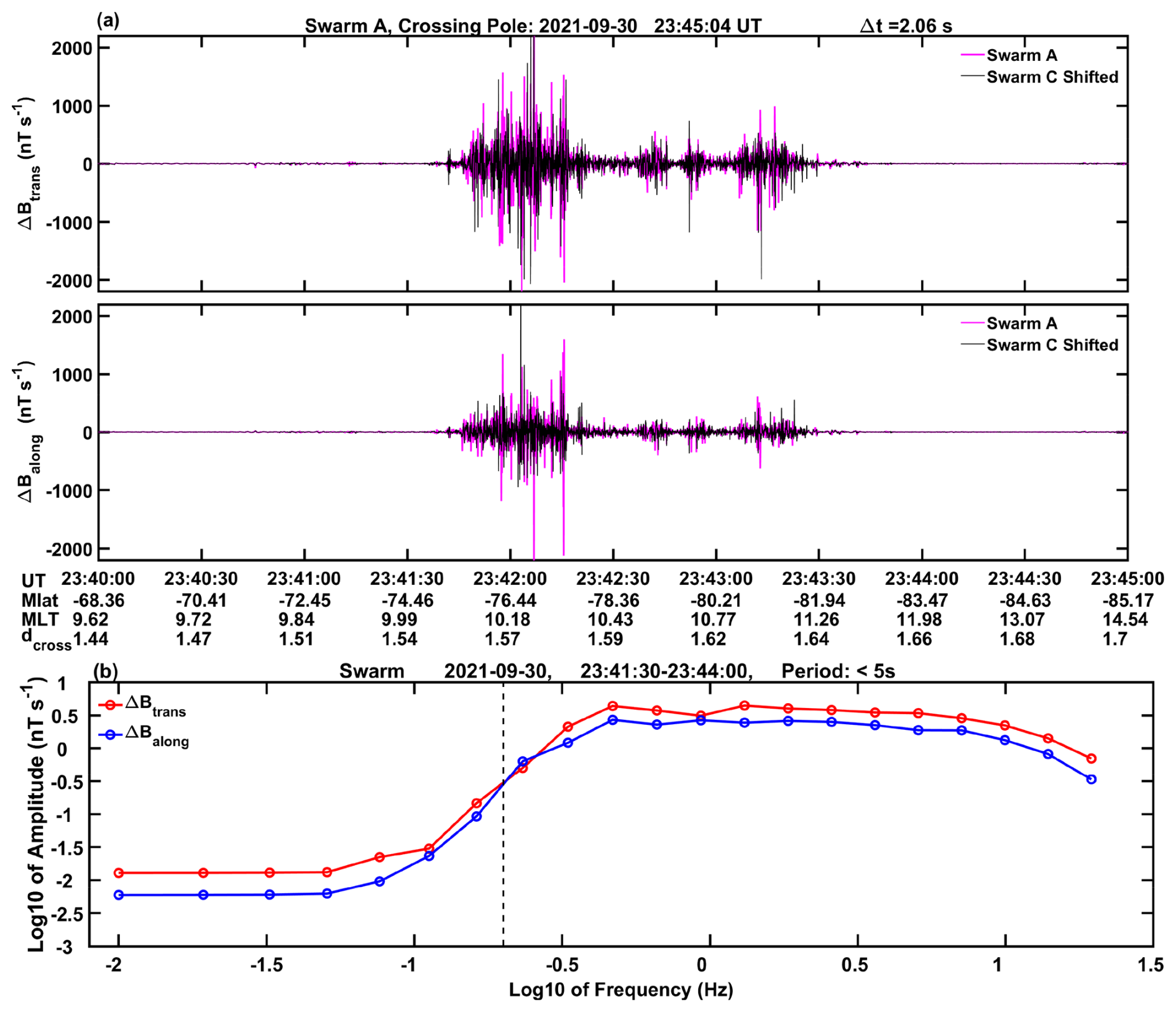Click the 'Period: < 5s' title text
Screen dimensions: 1176x1012
pyautogui.click(x=837, y=671)
